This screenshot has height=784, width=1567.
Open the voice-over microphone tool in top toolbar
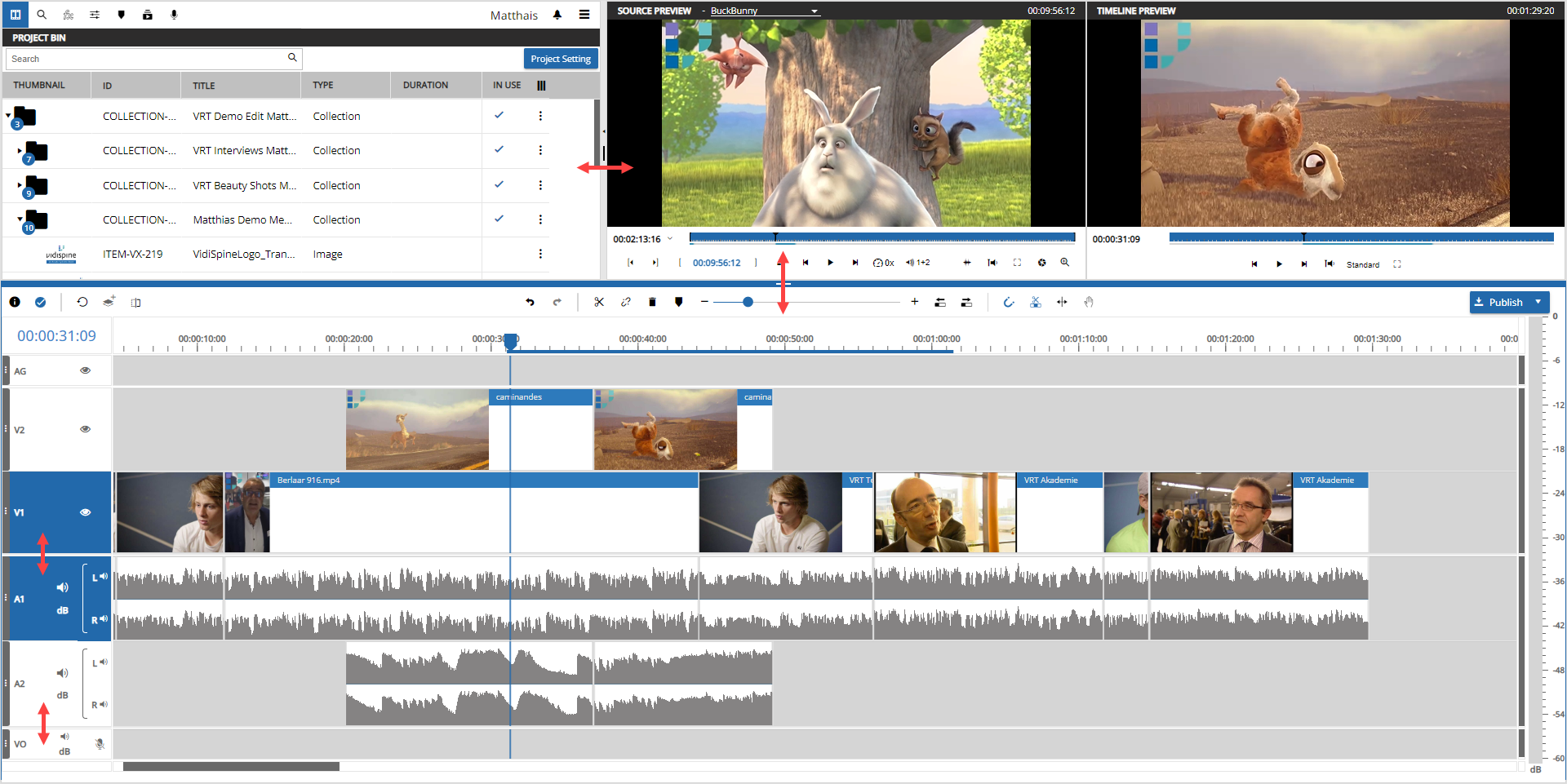[174, 14]
